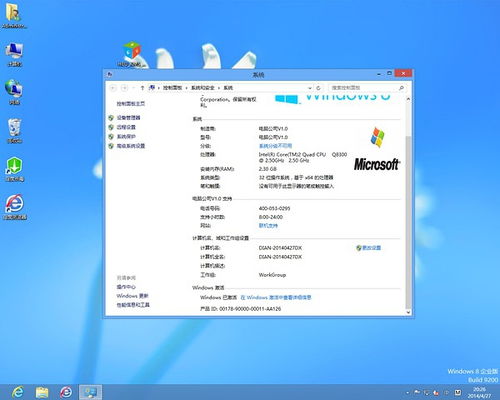Screen dimensions: 500x400
Task: Click the Action Center flag tray icon
Action: point(417,393)
